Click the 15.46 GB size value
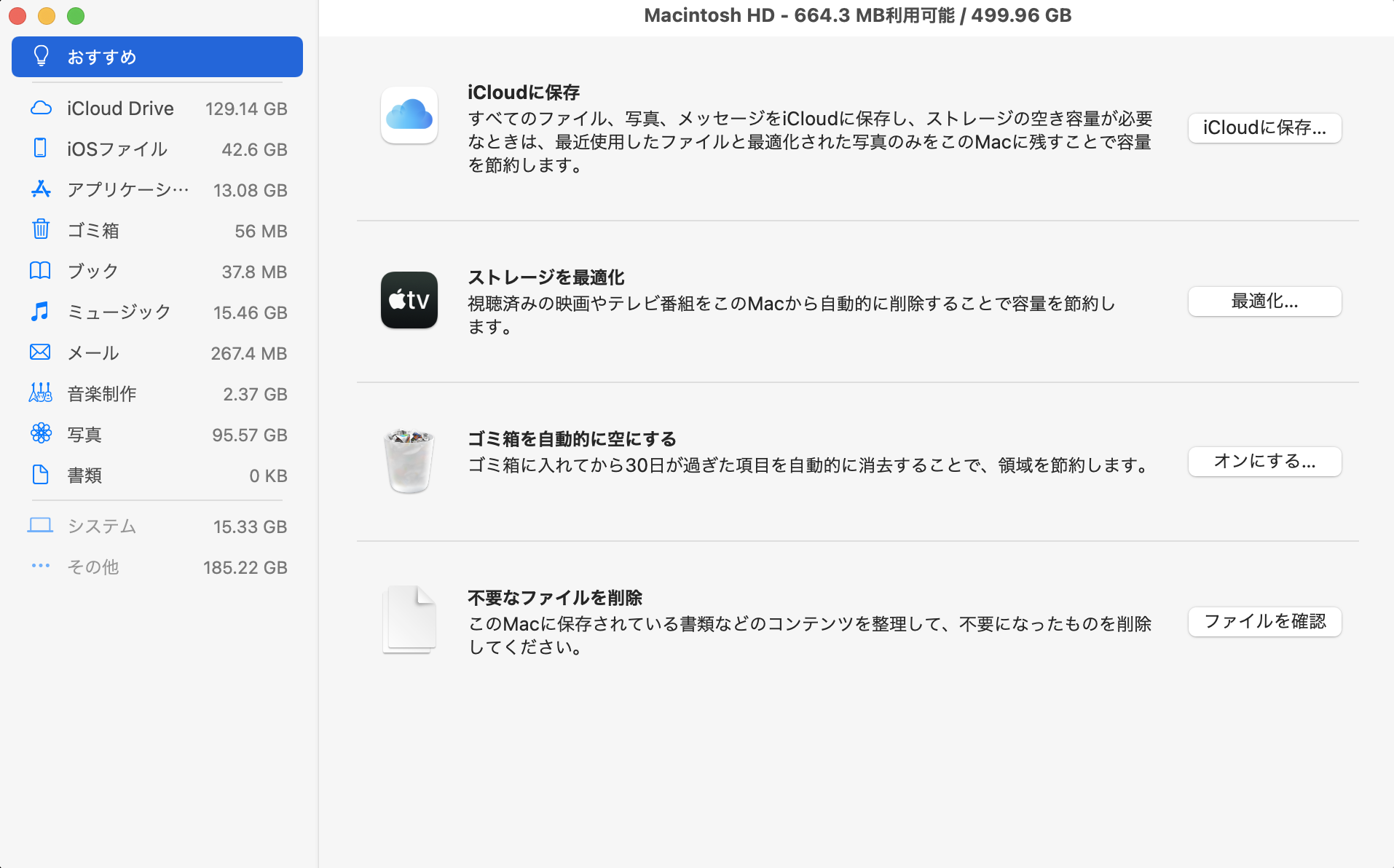 point(250,312)
